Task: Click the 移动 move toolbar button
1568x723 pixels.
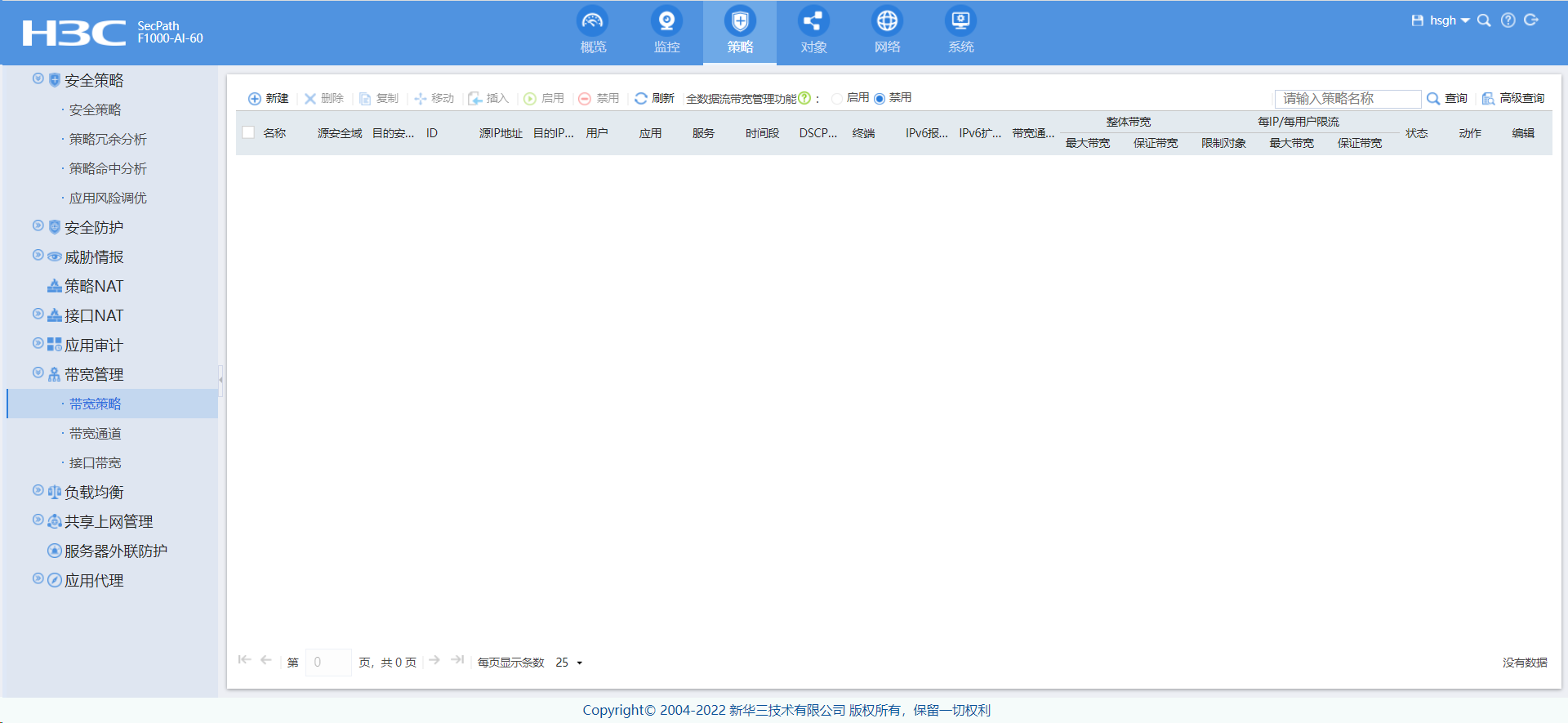Action: [434, 98]
